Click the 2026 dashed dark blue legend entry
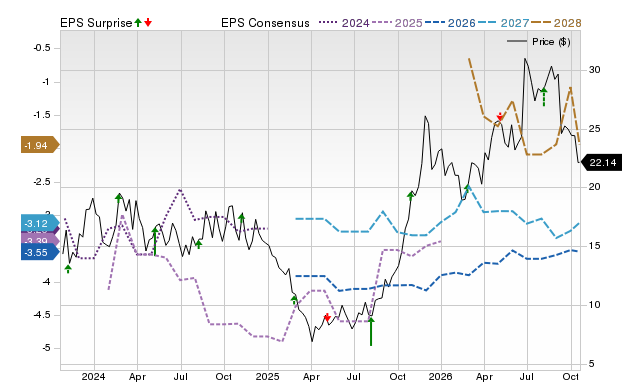This screenshot has height=382, width=640. (x=450, y=23)
